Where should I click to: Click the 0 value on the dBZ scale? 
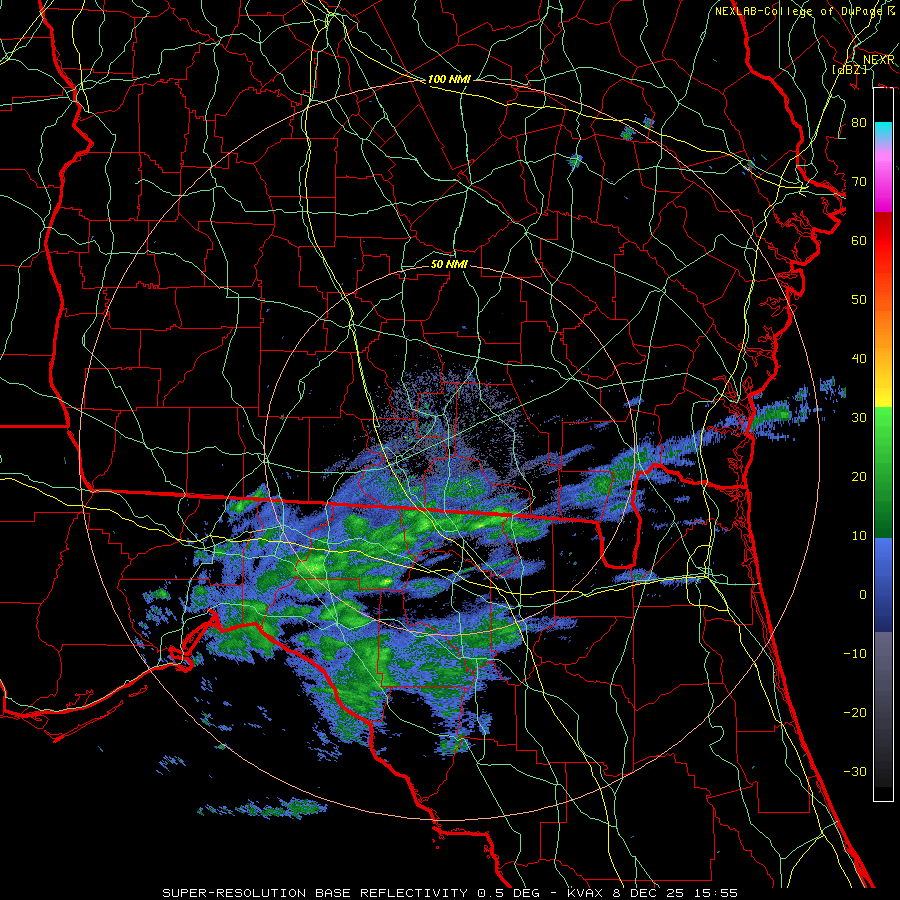(x=863, y=595)
